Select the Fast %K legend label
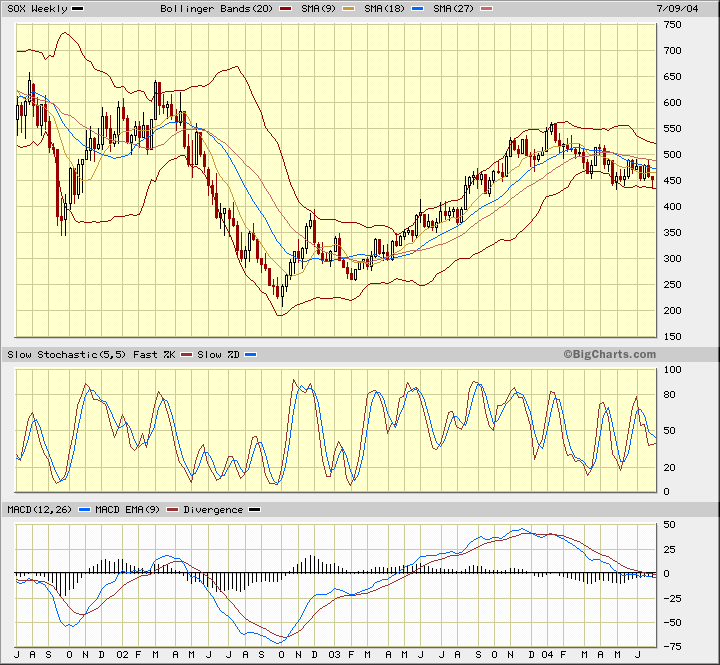This screenshot has height=665, width=720. click(154, 355)
